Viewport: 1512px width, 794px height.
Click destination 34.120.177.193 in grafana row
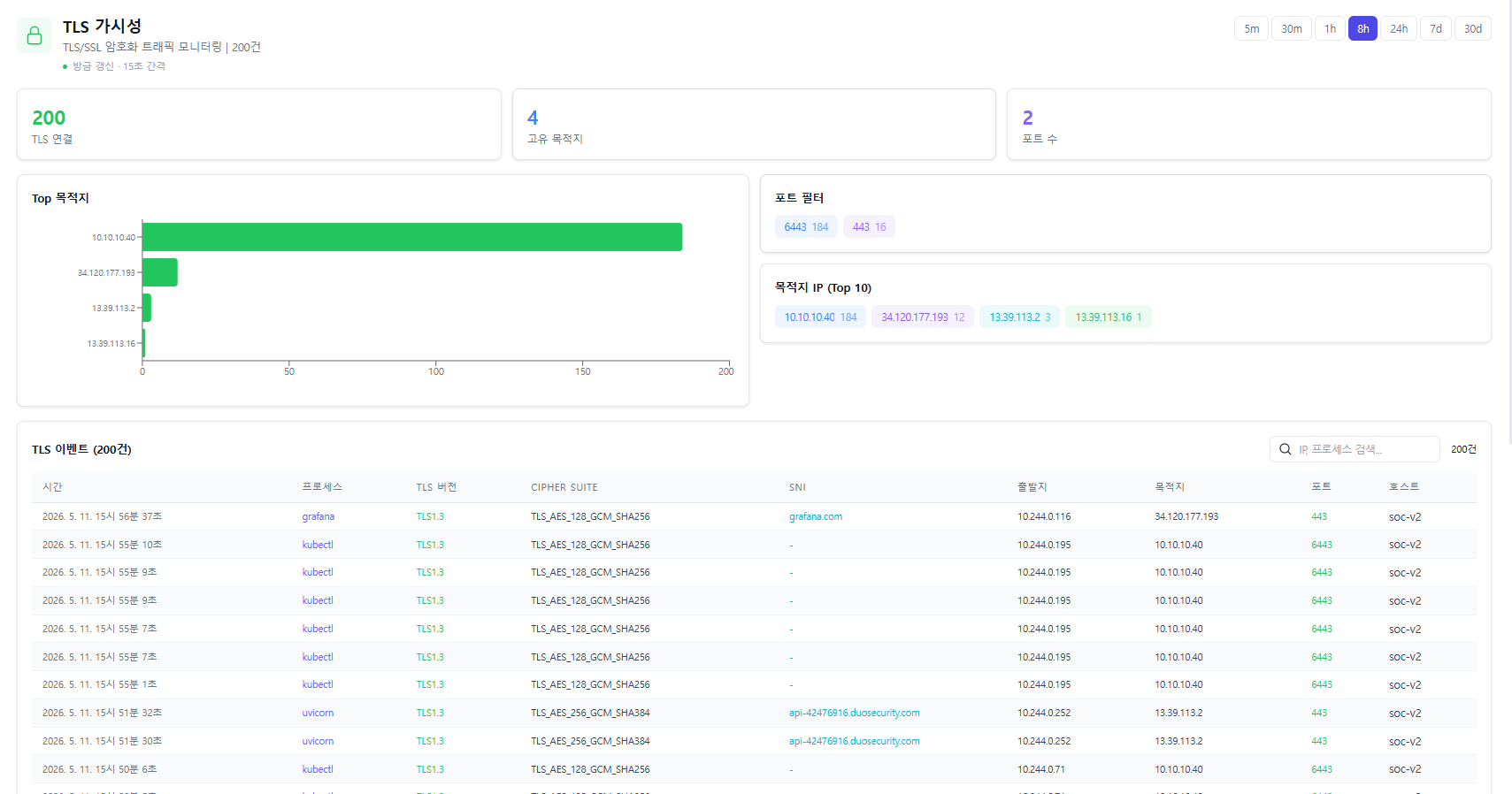(1186, 516)
